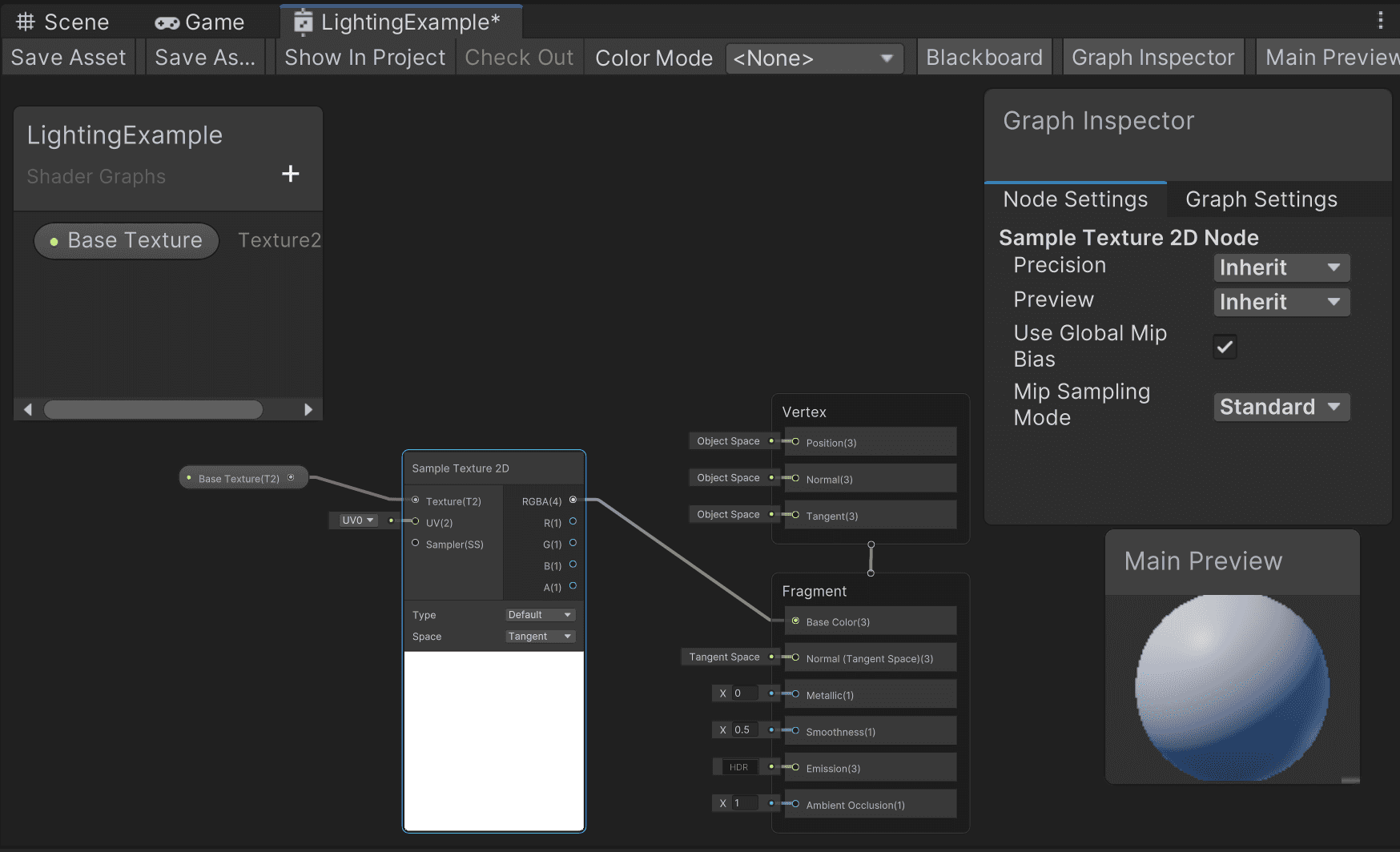Click the Blackboard horizontal scrollbar thumb

tap(153, 409)
